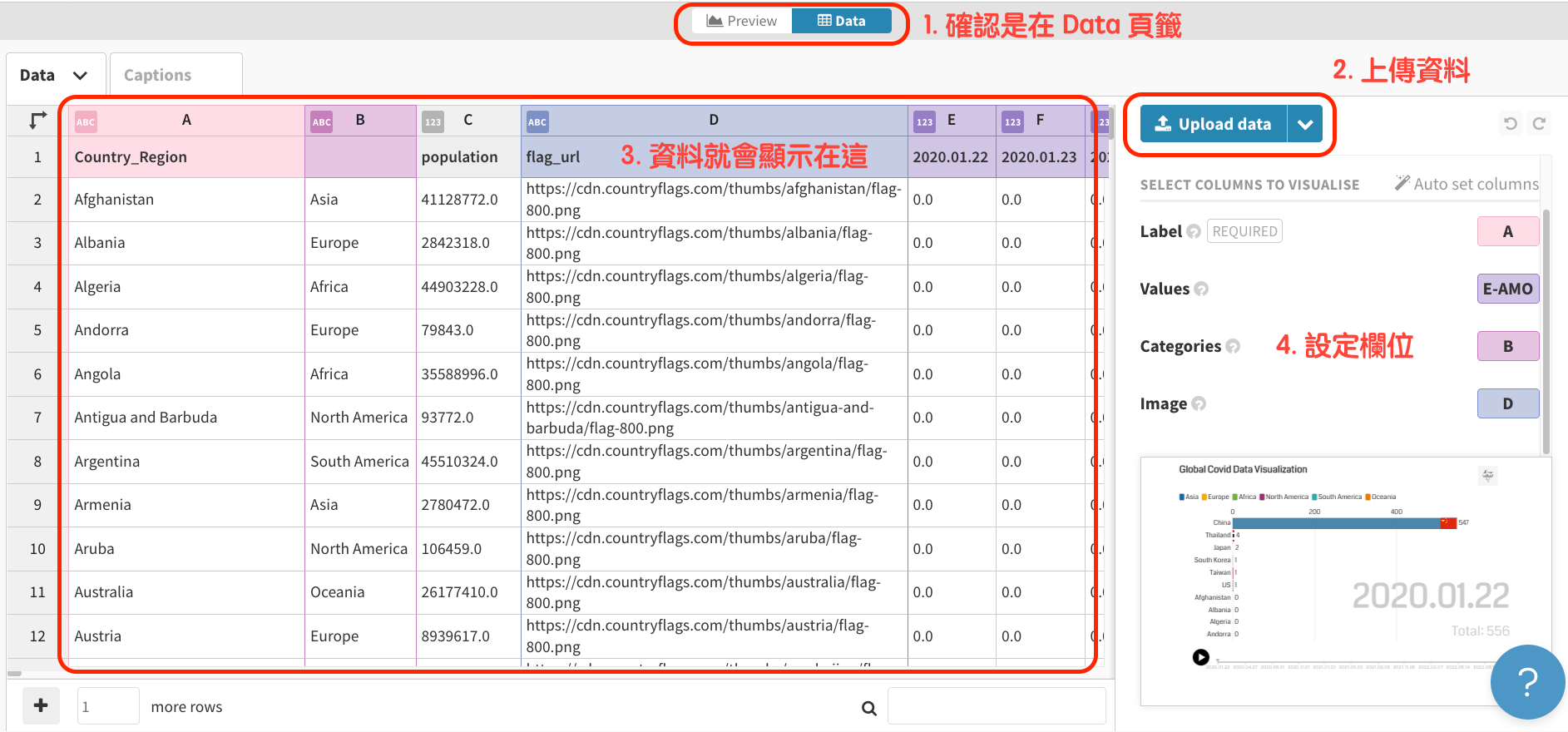This screenshot has width=1568, height=732.
Task: Click the Upload data button
Action: click(x=1214, y=125)
